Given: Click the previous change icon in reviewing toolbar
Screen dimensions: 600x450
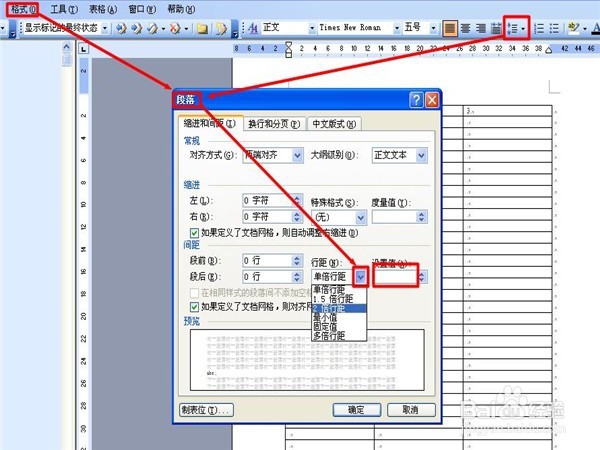Looking at the screenshot, I should tap(121, 28).
